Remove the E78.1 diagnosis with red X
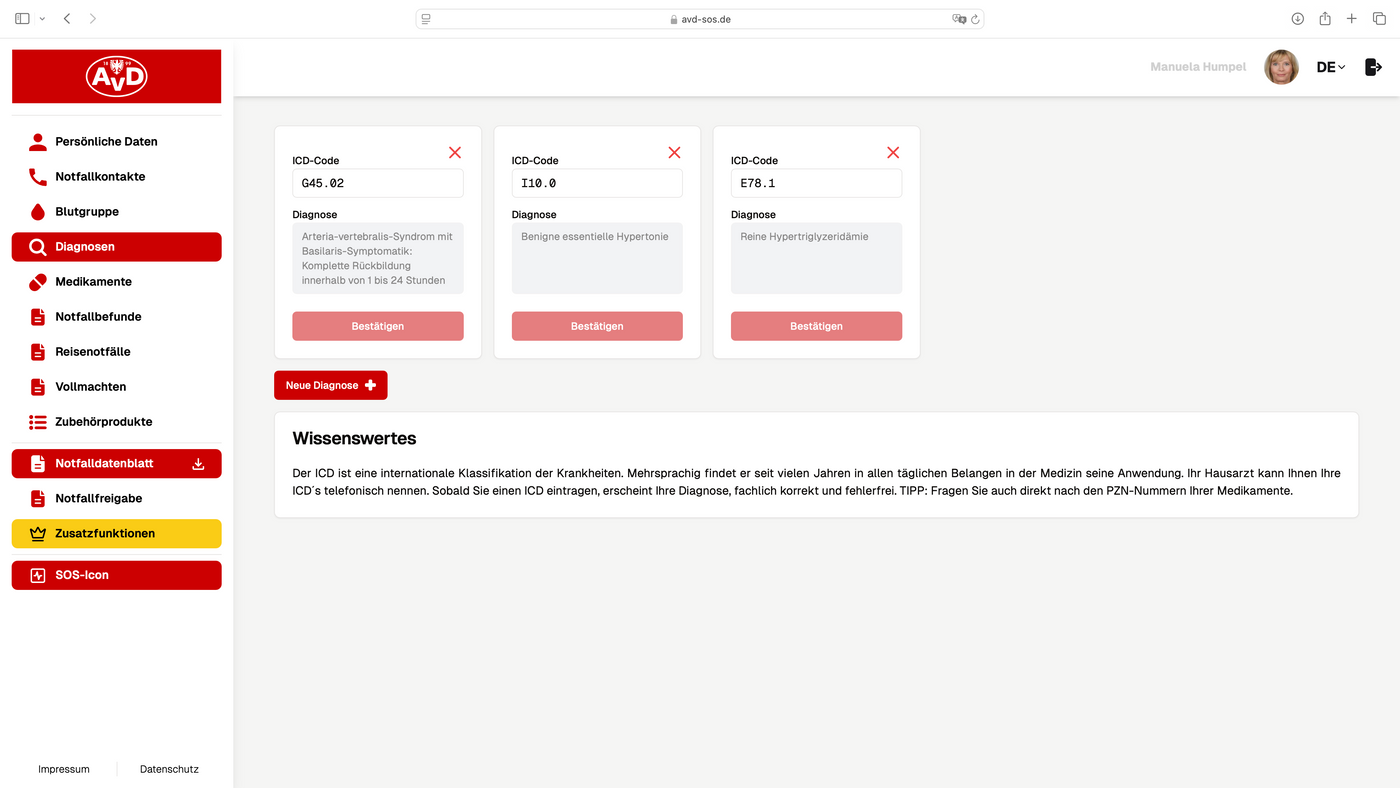Screen dimensions: 1400x788 (893, 152)
